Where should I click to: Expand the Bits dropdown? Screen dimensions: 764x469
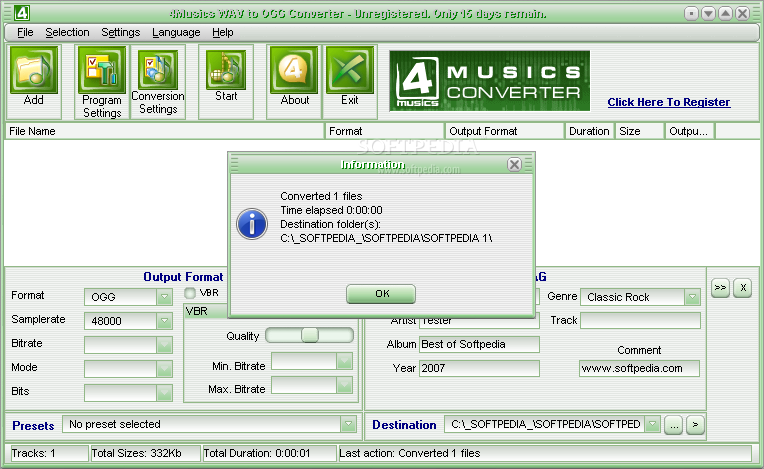(164, 393)
